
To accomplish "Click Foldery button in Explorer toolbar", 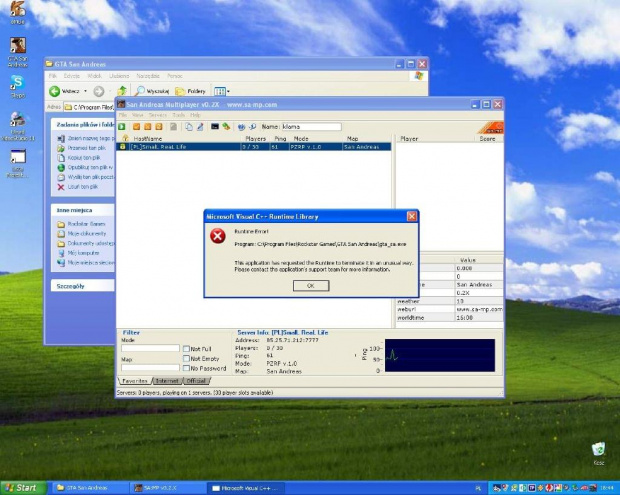I will [x=191, y=91].
